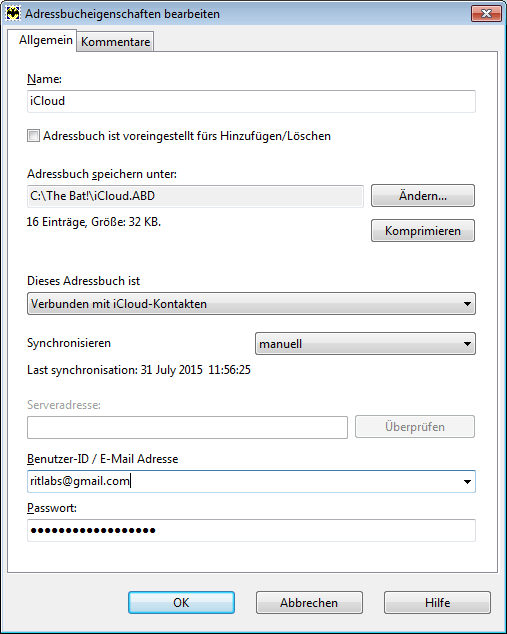Click the Abbrechen button
Screen dimensions: 507x634
coord(309,602)
